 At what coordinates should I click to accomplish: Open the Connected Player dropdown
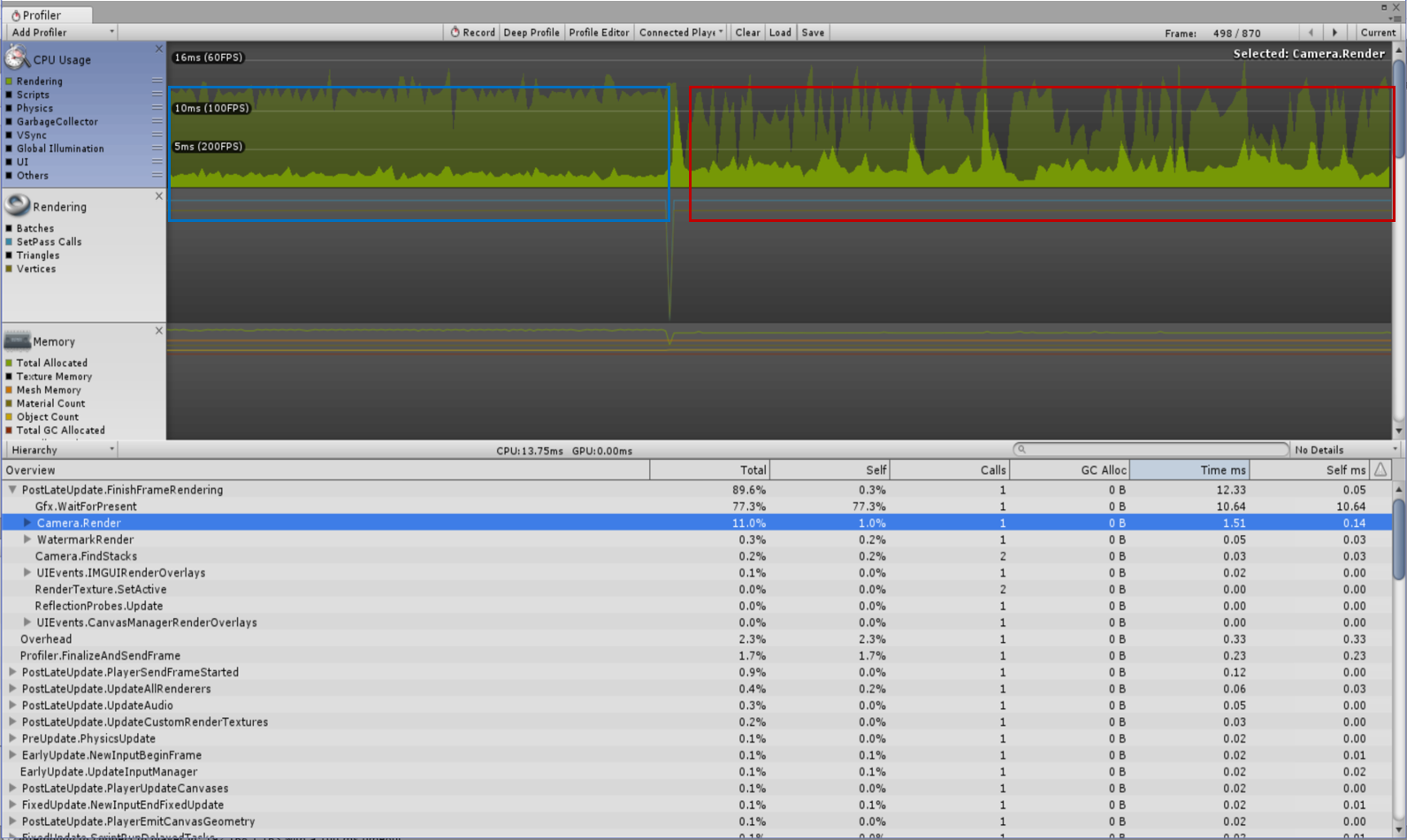click(681, 33)
